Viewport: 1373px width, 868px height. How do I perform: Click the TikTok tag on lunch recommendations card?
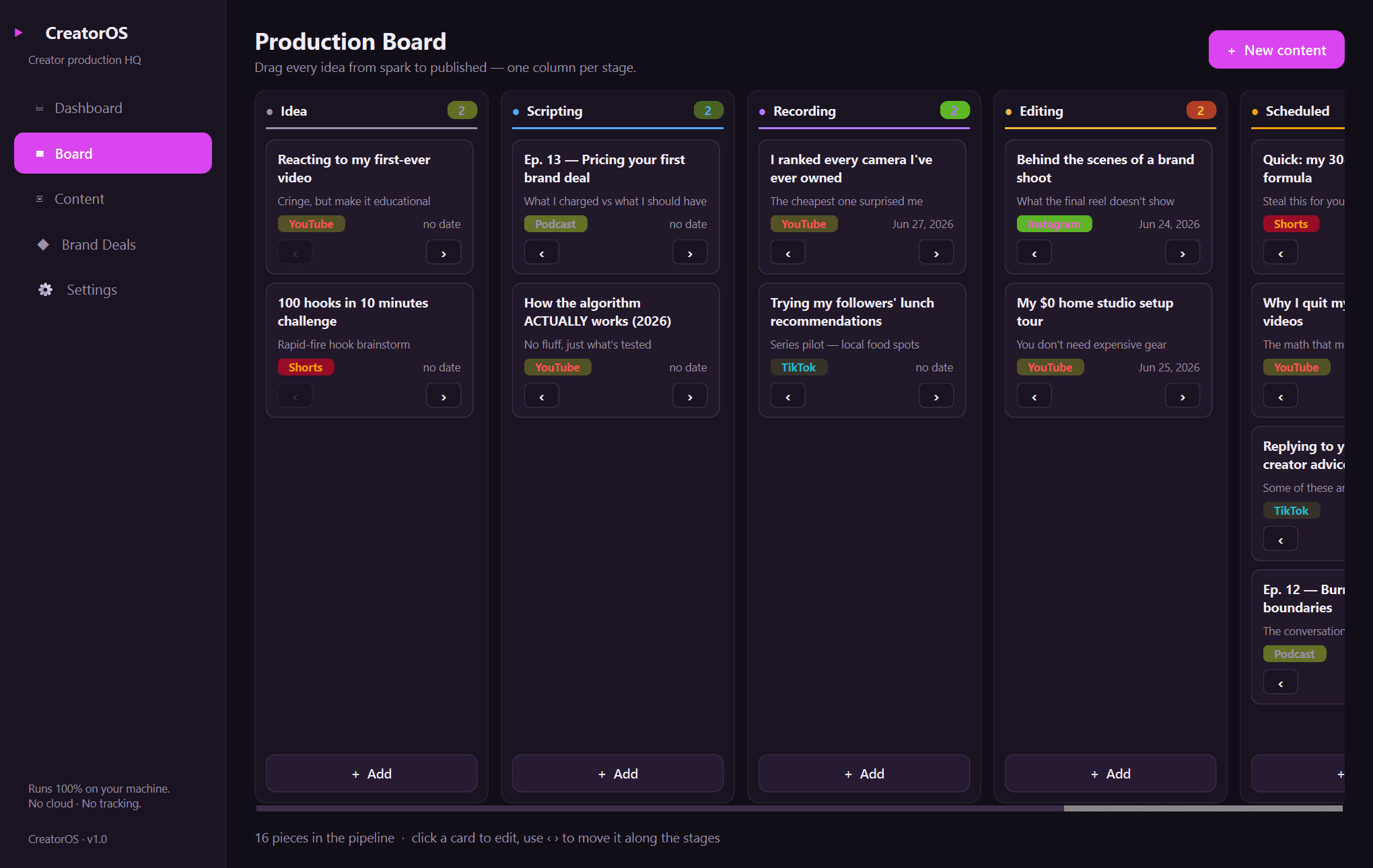(x=798, y=367)
